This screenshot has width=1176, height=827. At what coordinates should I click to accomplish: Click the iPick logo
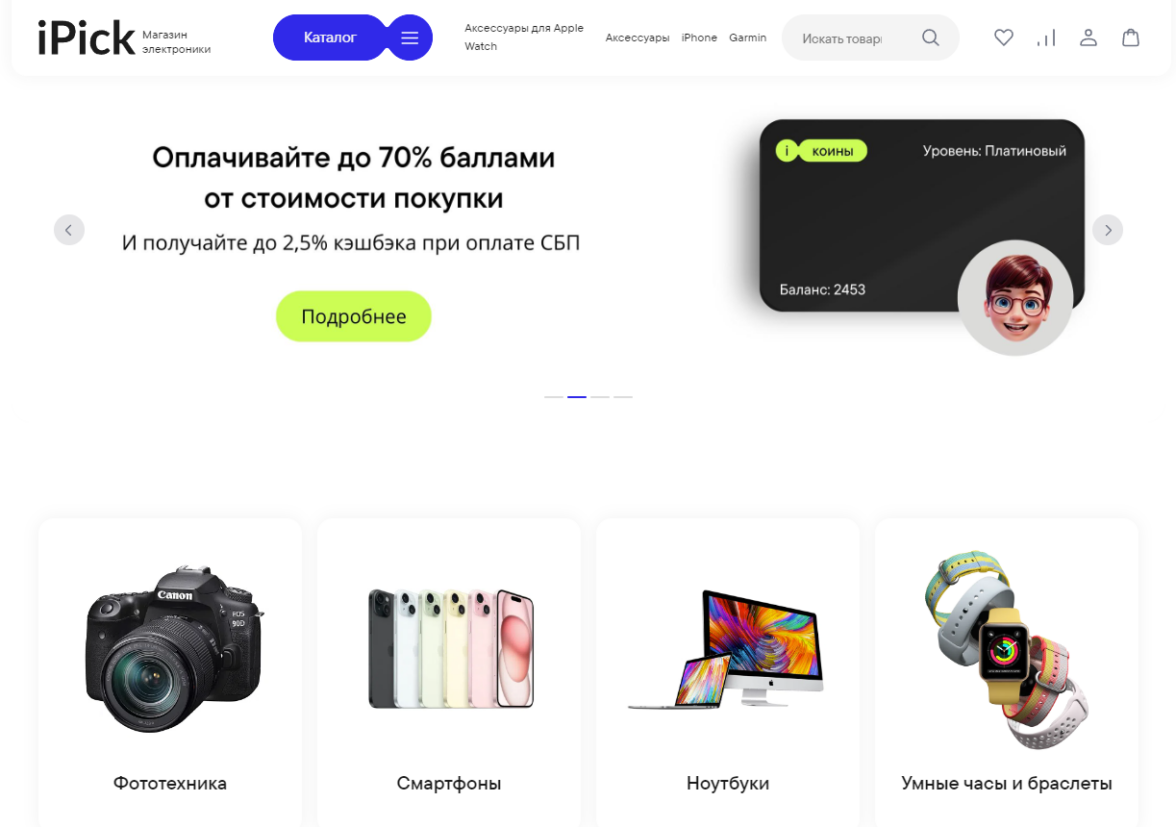click(x=86, y=37)
